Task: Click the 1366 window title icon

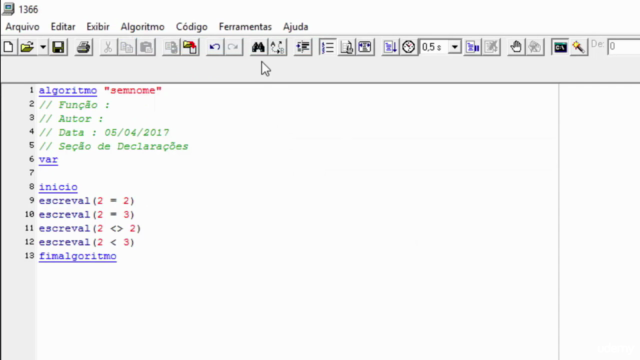Action: [x=8, y=9]
